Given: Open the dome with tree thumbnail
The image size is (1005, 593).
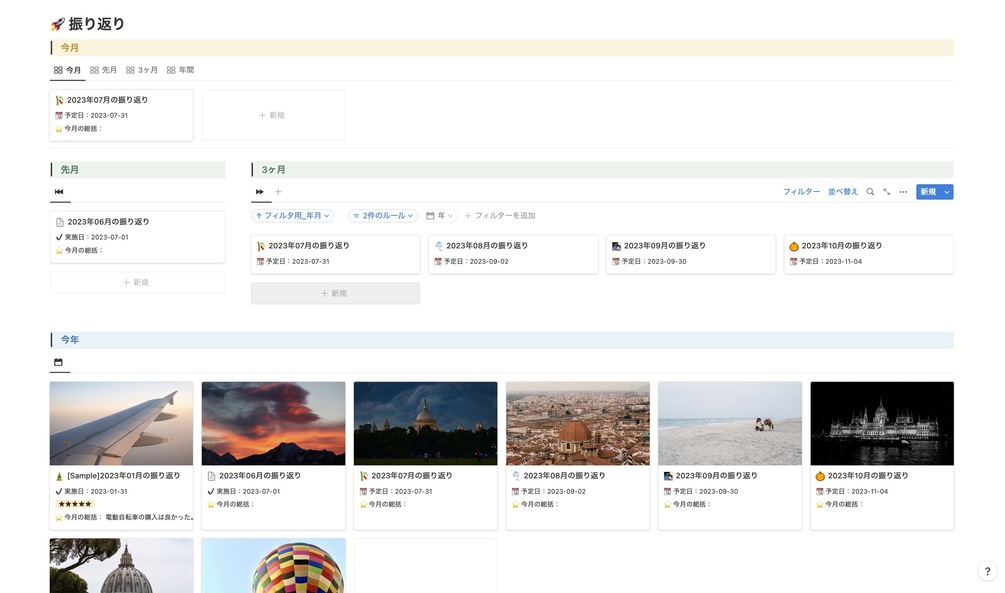Looking at the screenshot, I should pos(121,565).
